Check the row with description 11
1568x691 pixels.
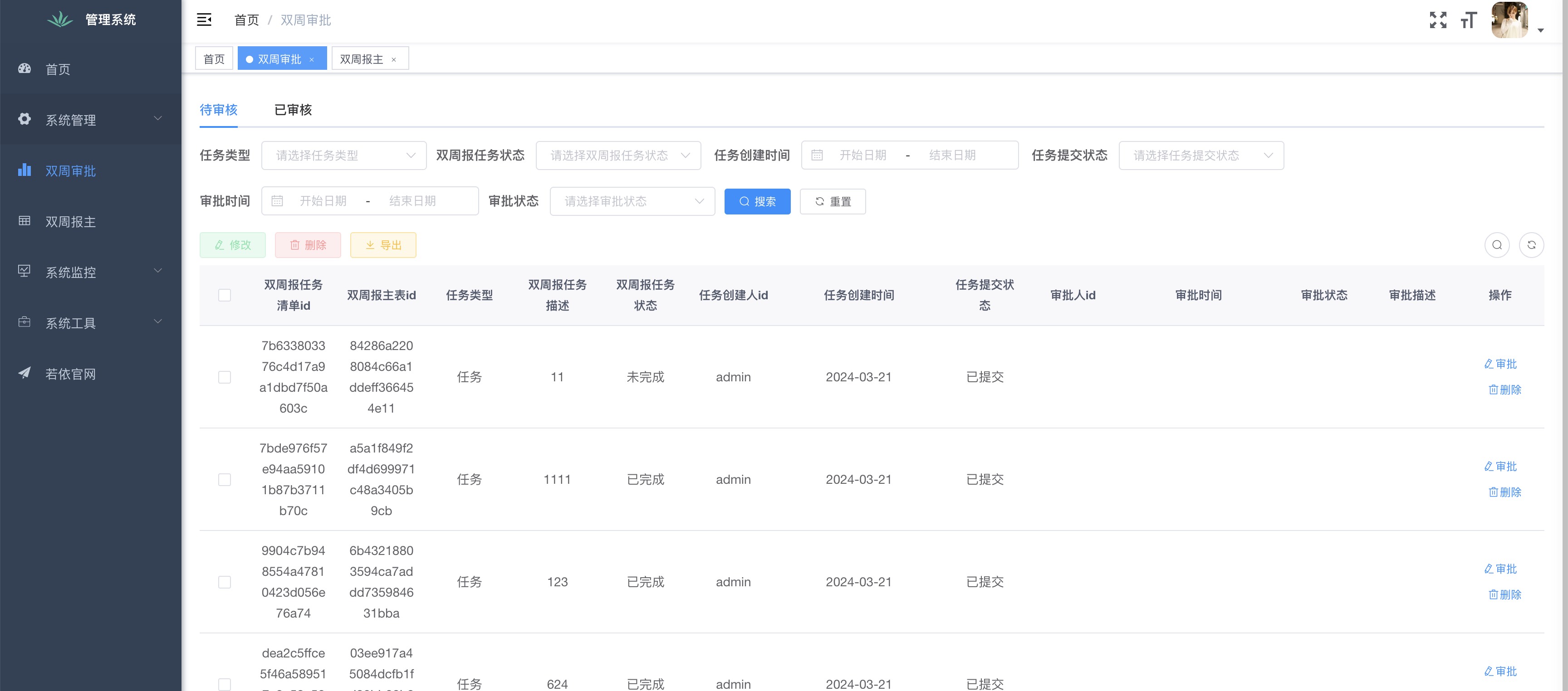pyautogui.click(x=225, y=377)
